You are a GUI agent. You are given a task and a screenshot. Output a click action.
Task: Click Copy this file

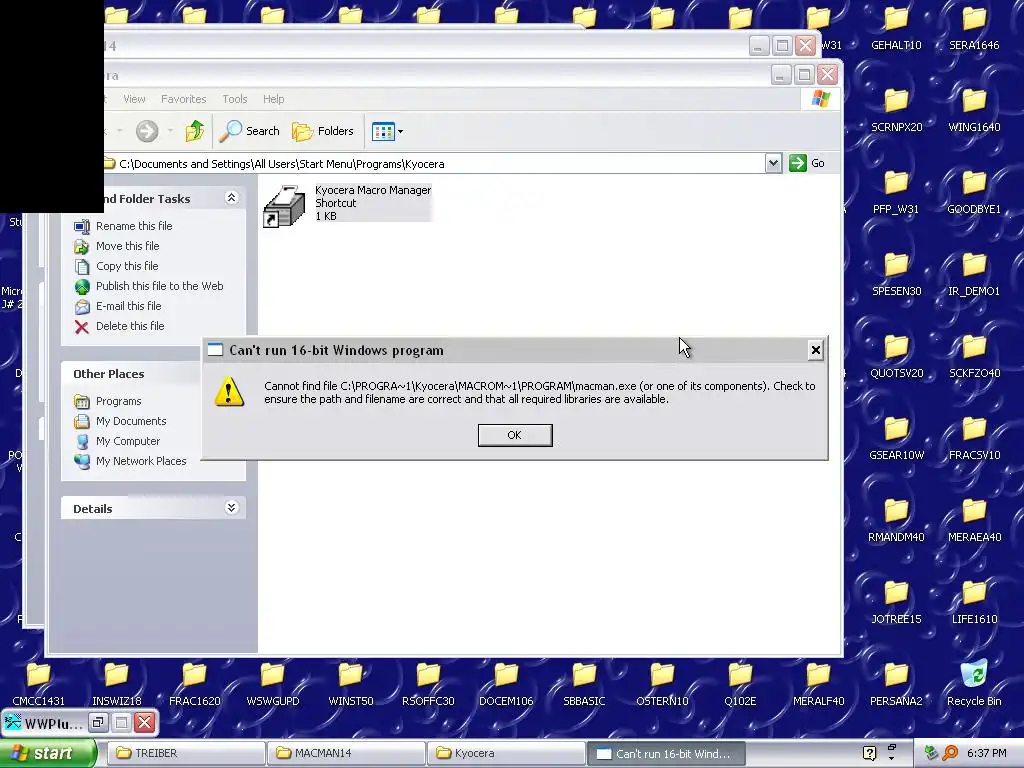coord(127,266)
